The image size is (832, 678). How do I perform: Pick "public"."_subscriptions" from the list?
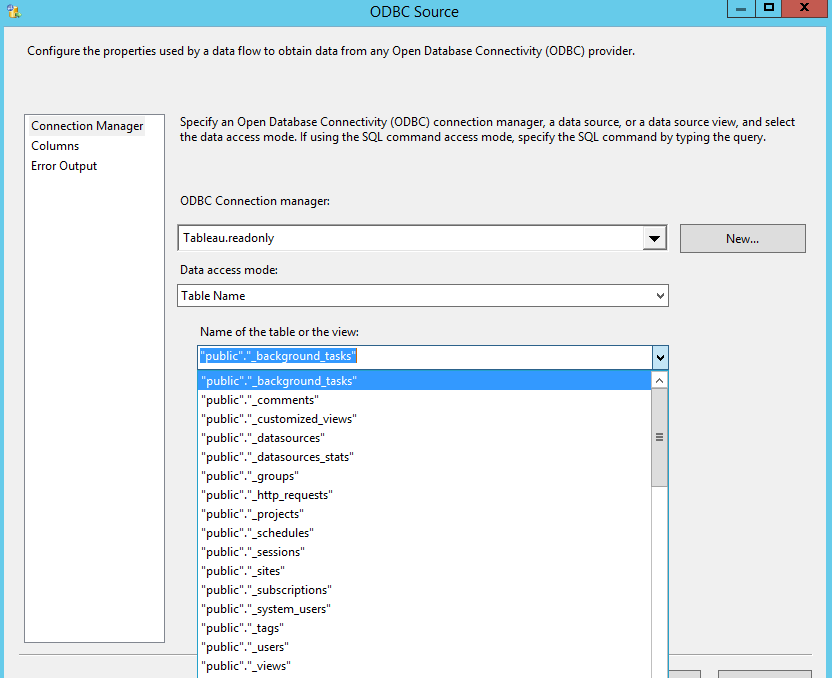(x=424, y=590)
